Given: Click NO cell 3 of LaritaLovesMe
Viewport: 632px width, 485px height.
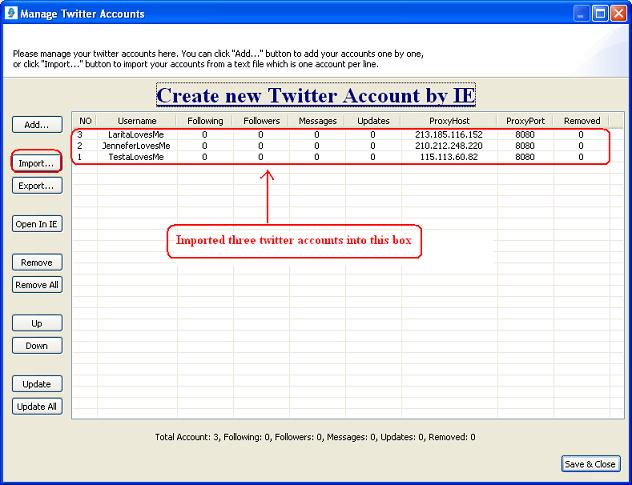Looking at the screenshot, I should pyautogui.click(x=79, y=135).
